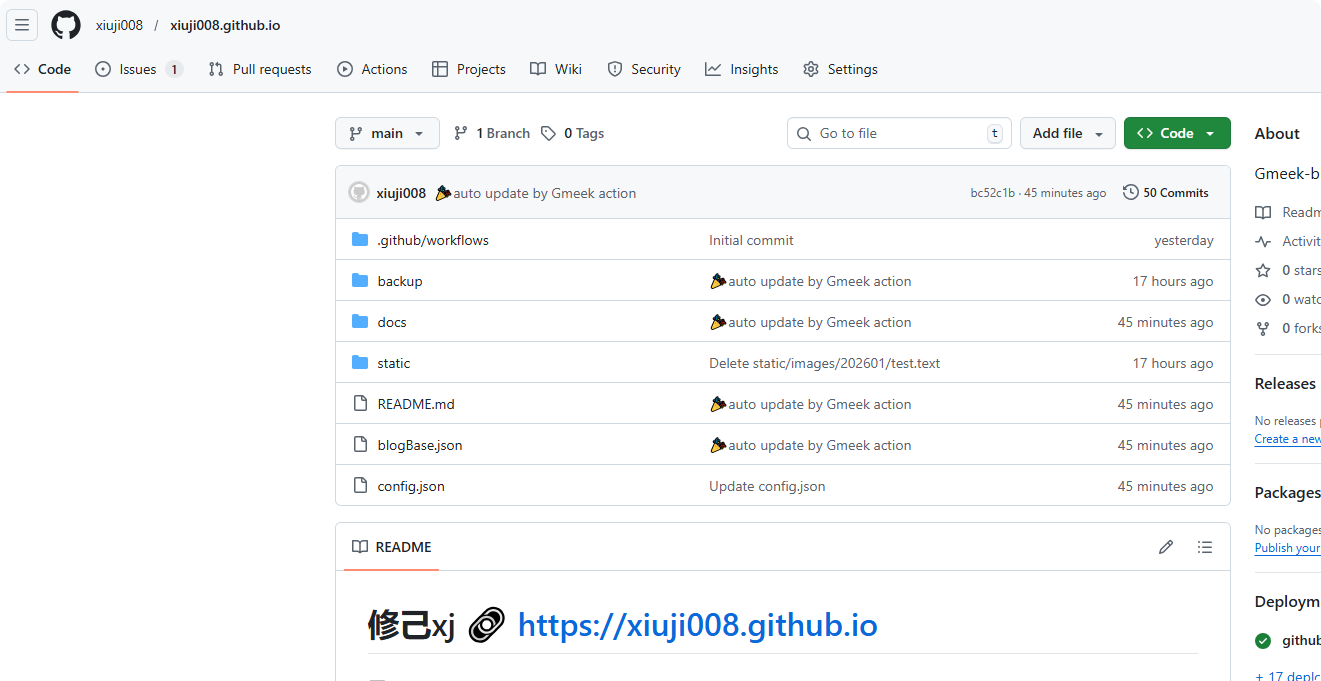The image size is (1321, 681).
Task: Click the search icon in Go to file
Action: [x=804, y=132]
